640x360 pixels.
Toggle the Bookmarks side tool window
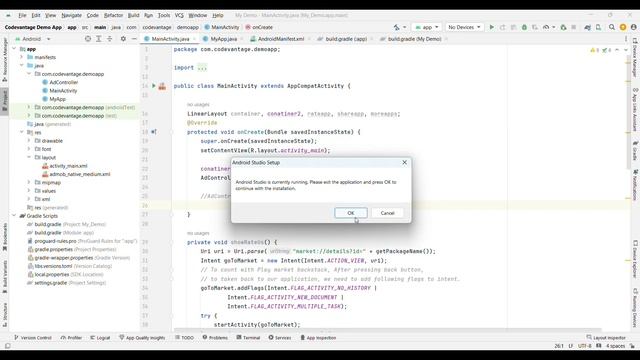point(4,237)
